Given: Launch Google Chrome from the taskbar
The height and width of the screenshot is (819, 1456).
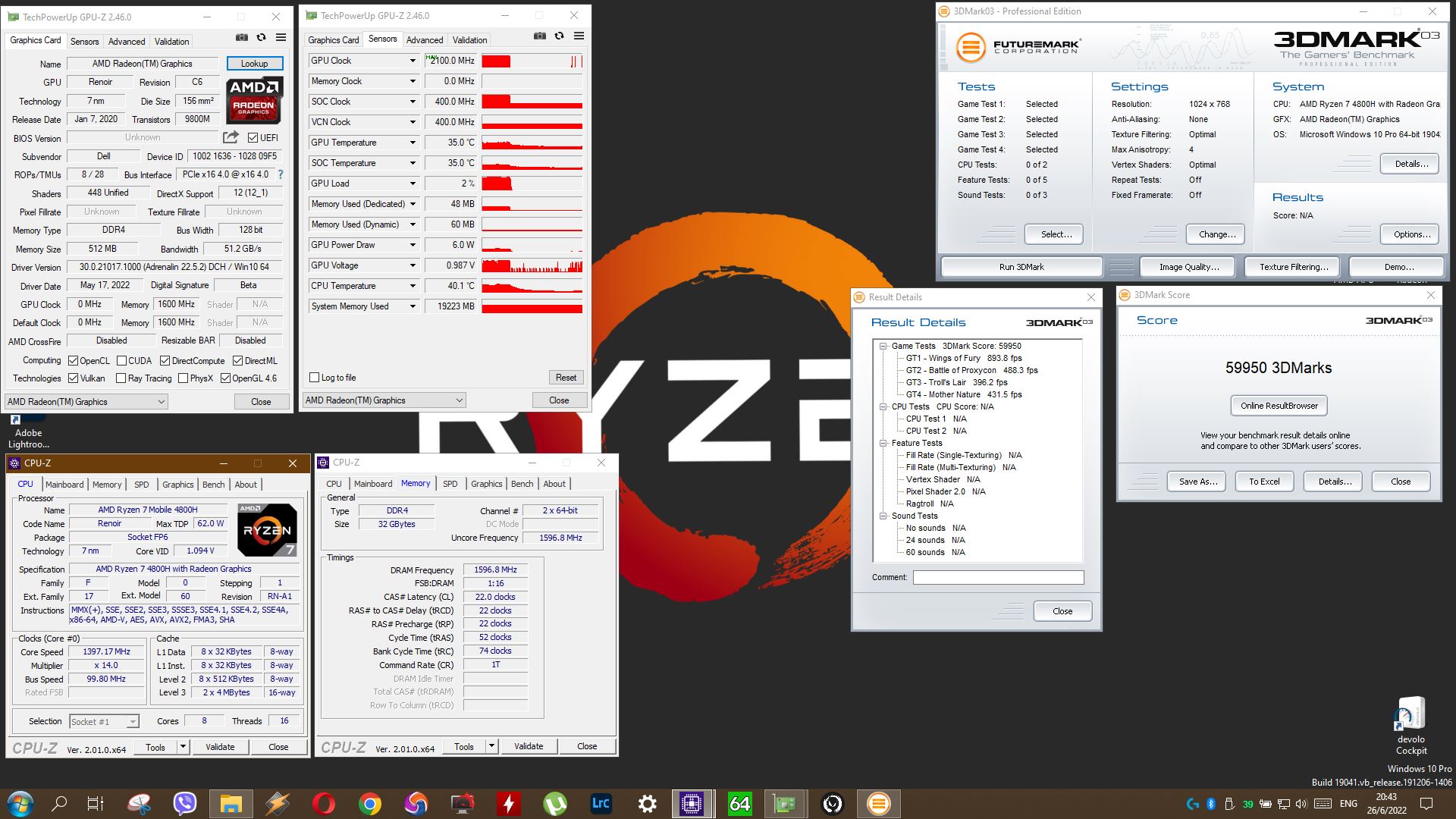Looking at the screenshot, I should [x=370, y=804].
